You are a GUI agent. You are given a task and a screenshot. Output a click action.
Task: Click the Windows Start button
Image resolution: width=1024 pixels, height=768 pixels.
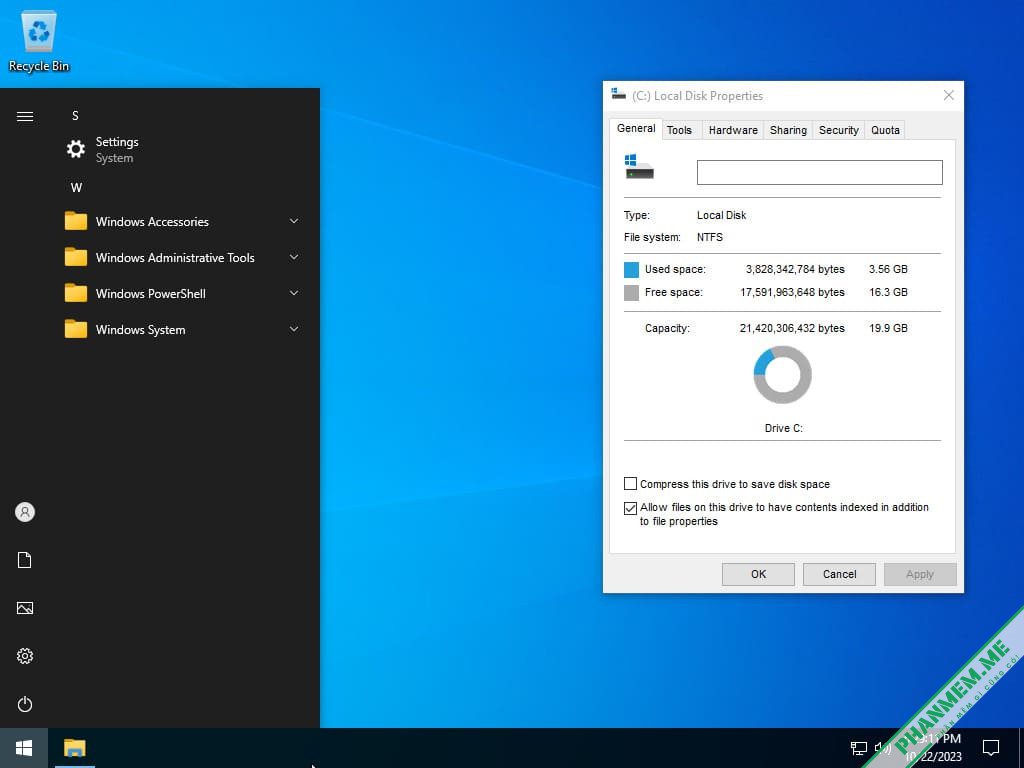point(24,748)
